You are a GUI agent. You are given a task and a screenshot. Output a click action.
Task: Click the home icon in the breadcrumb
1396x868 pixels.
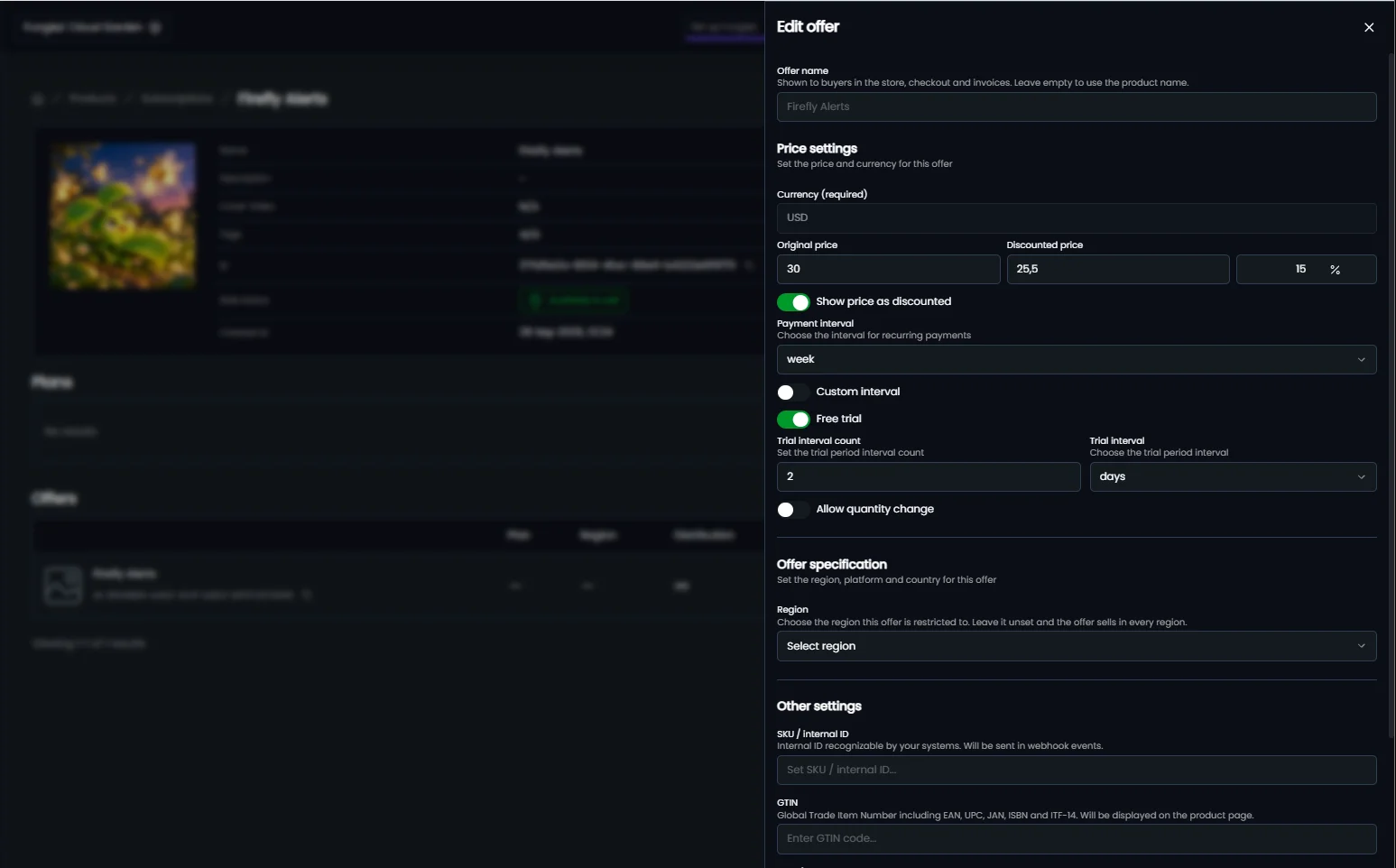pyautogui.click(x=38, y=98)
